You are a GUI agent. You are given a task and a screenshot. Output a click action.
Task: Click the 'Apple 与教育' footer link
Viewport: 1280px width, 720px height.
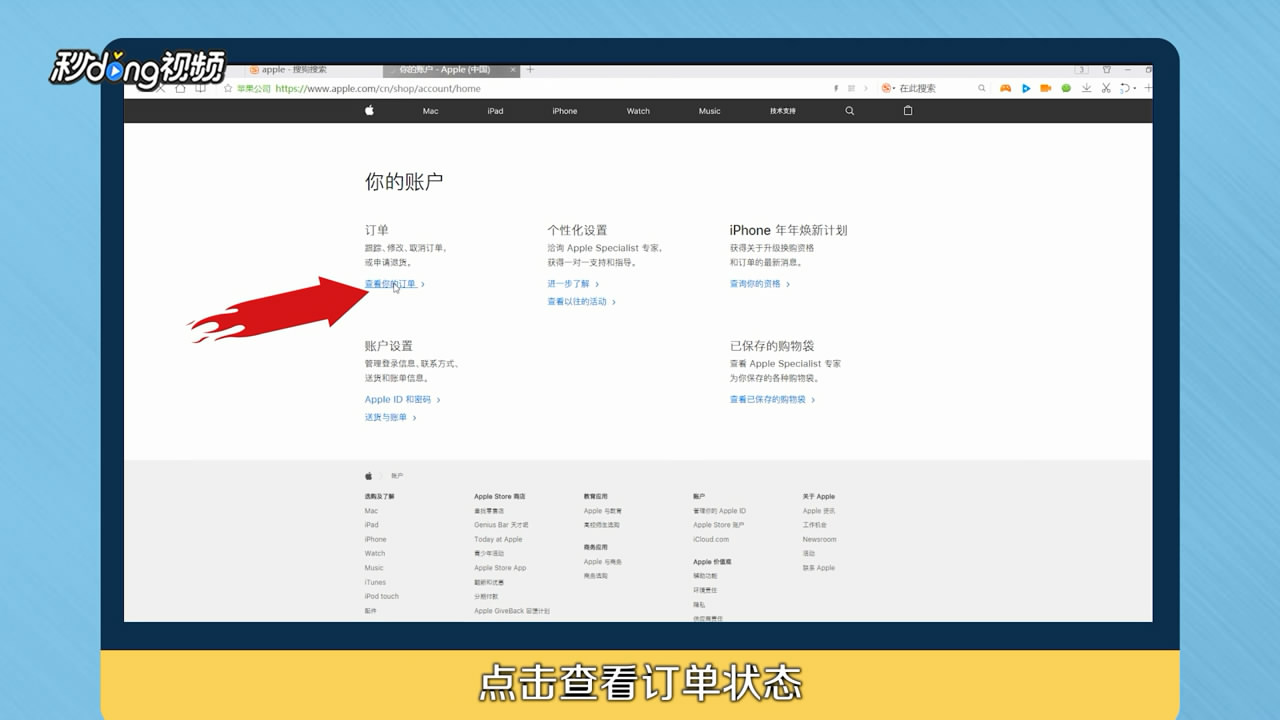click(x=603, y=511)
